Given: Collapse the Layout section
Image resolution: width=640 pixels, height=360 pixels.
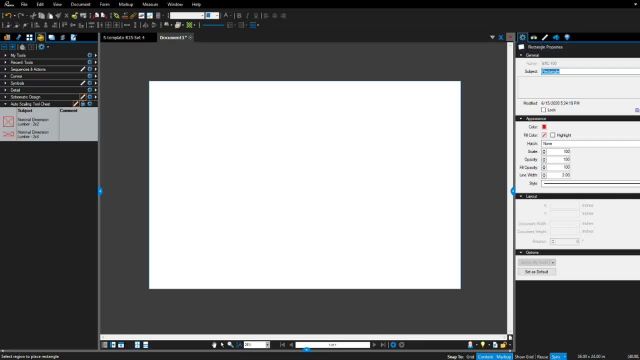Looking at the screenshot, I should point(521,196).
